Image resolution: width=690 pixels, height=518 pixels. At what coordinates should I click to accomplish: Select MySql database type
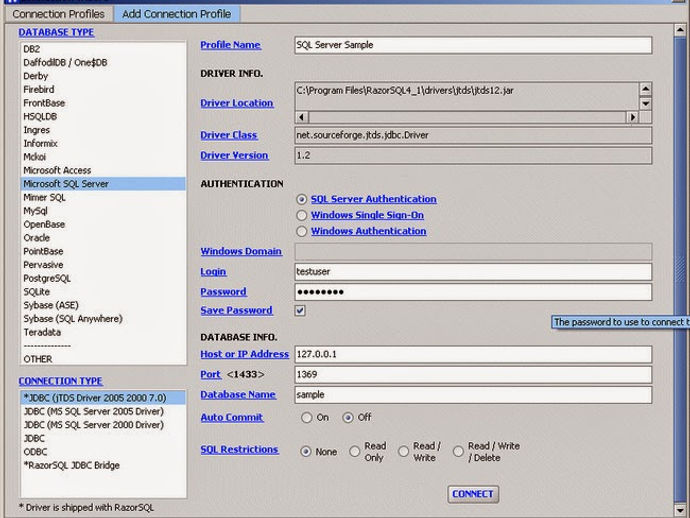point(103,211)
